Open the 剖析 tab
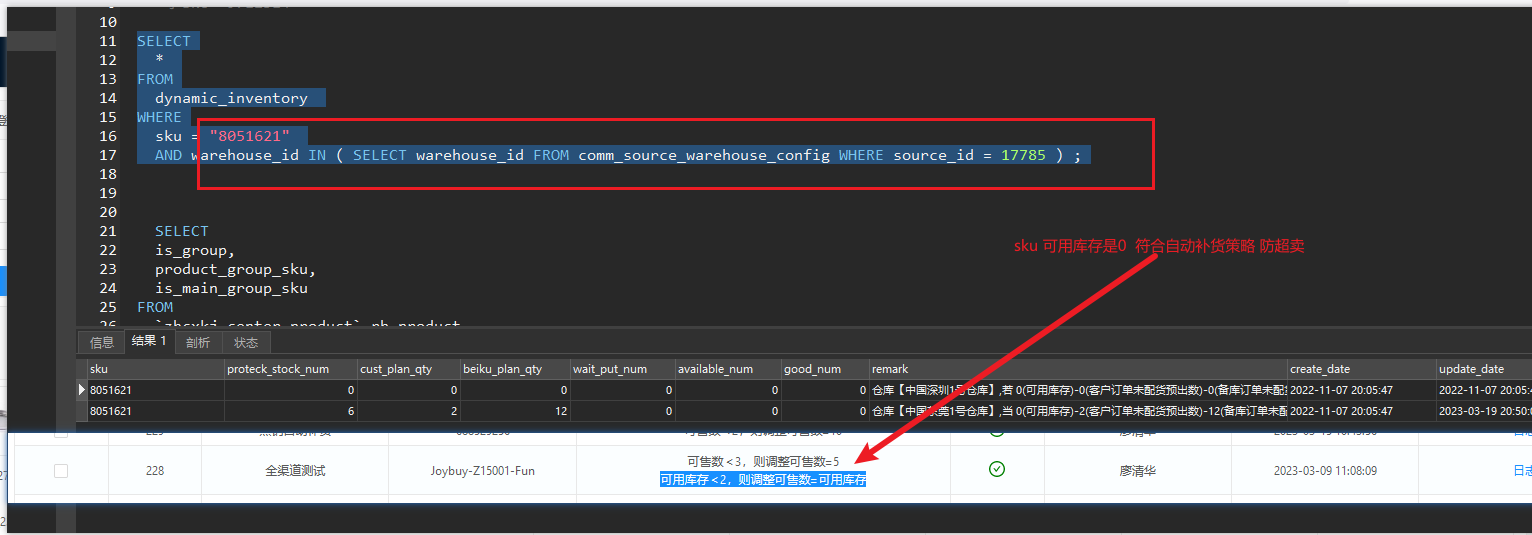The width and height of the screenshot is (1532, 535). tap(198, 343)
